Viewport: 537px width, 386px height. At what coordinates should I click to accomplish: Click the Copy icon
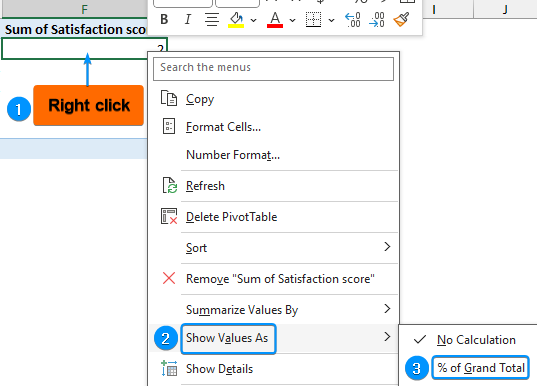pyautogui.click(x=169, y=99)
